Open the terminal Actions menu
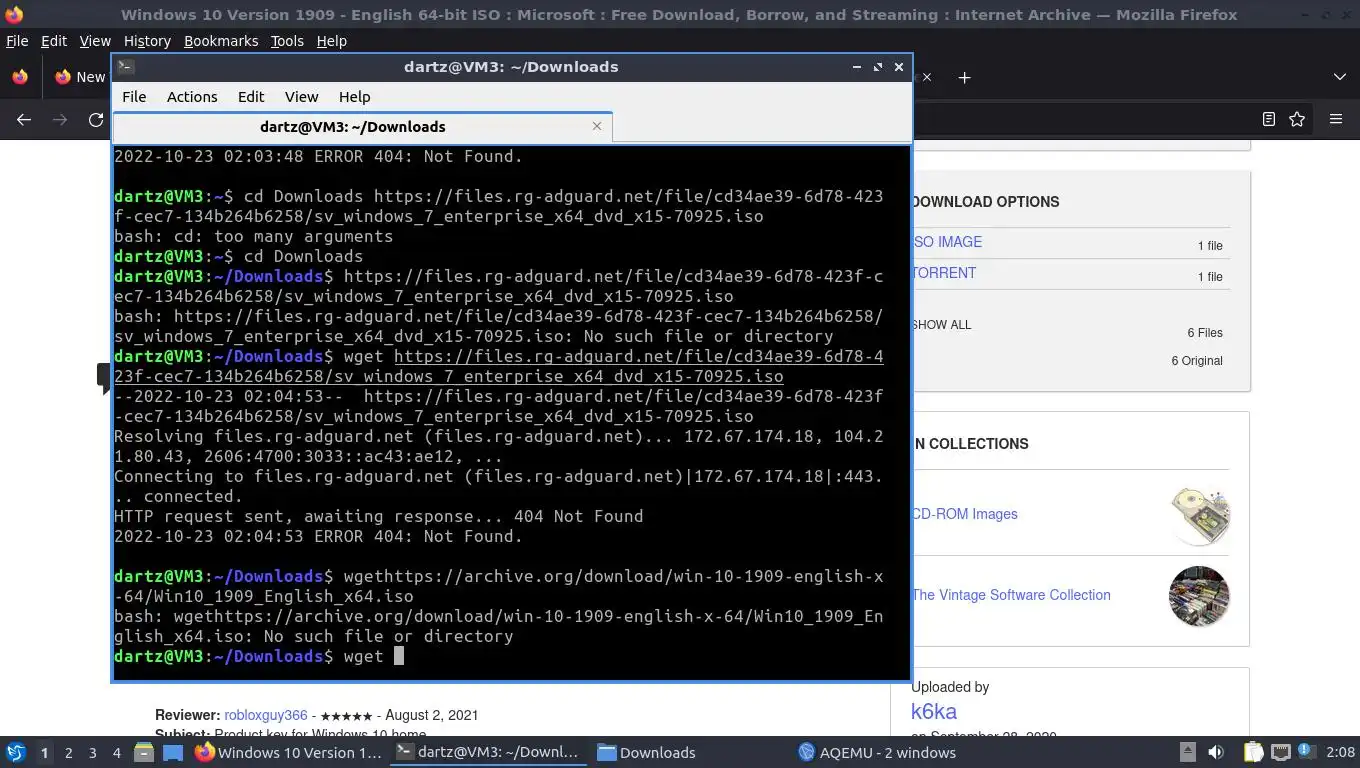Image resolution: width=1360 pixels, height=768 pixels. click(x=192, y=97)
